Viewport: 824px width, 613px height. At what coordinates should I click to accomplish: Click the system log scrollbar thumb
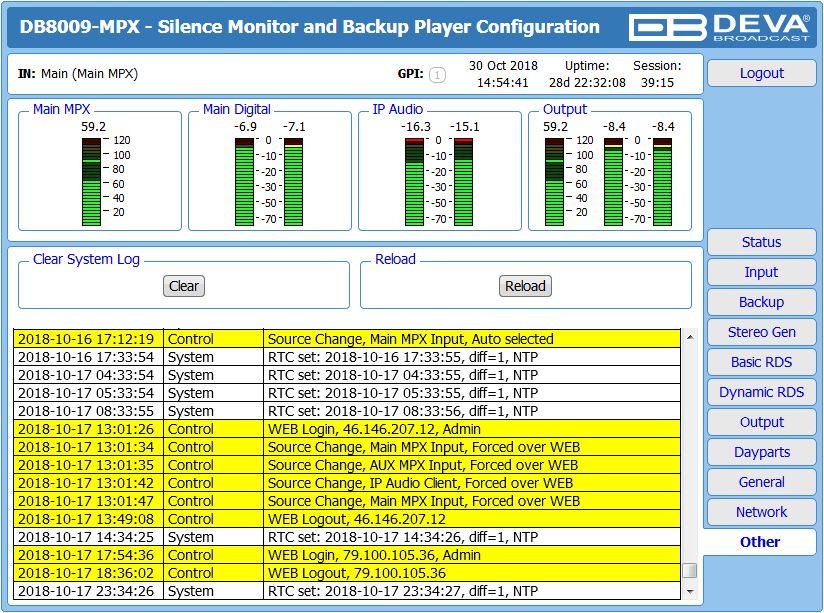pyautogui.click(x=690, y=570)
